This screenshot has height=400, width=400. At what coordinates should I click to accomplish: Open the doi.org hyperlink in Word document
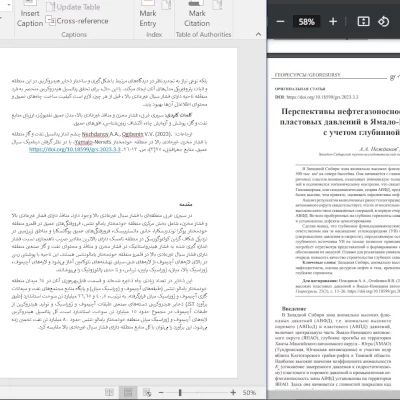pos(75,149)
